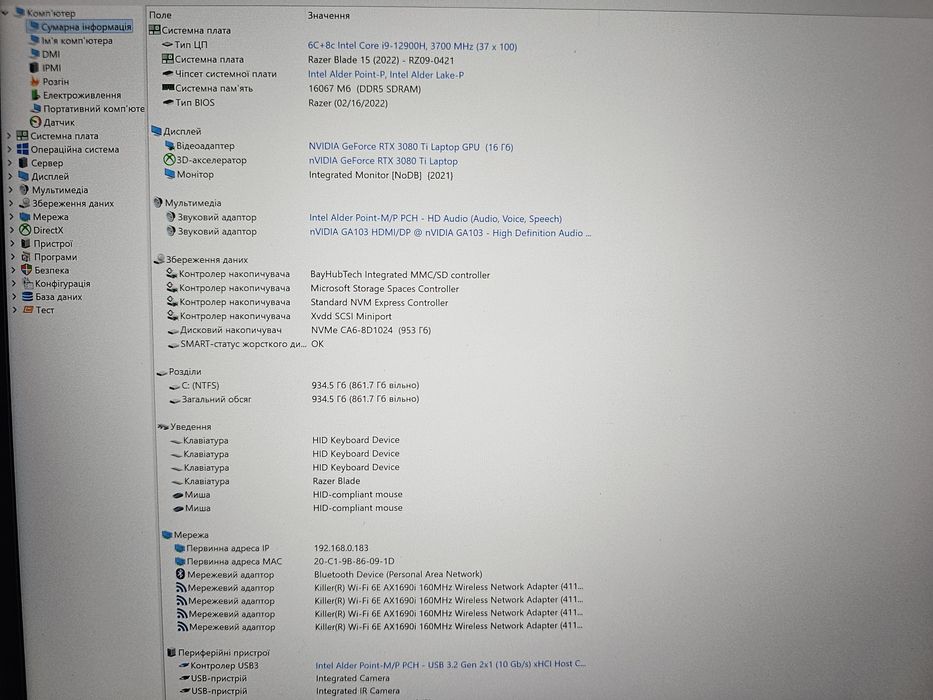The image size is (933, 700).
Task: Click the Програми sidebar icon
Action: [x=26, y=257]
